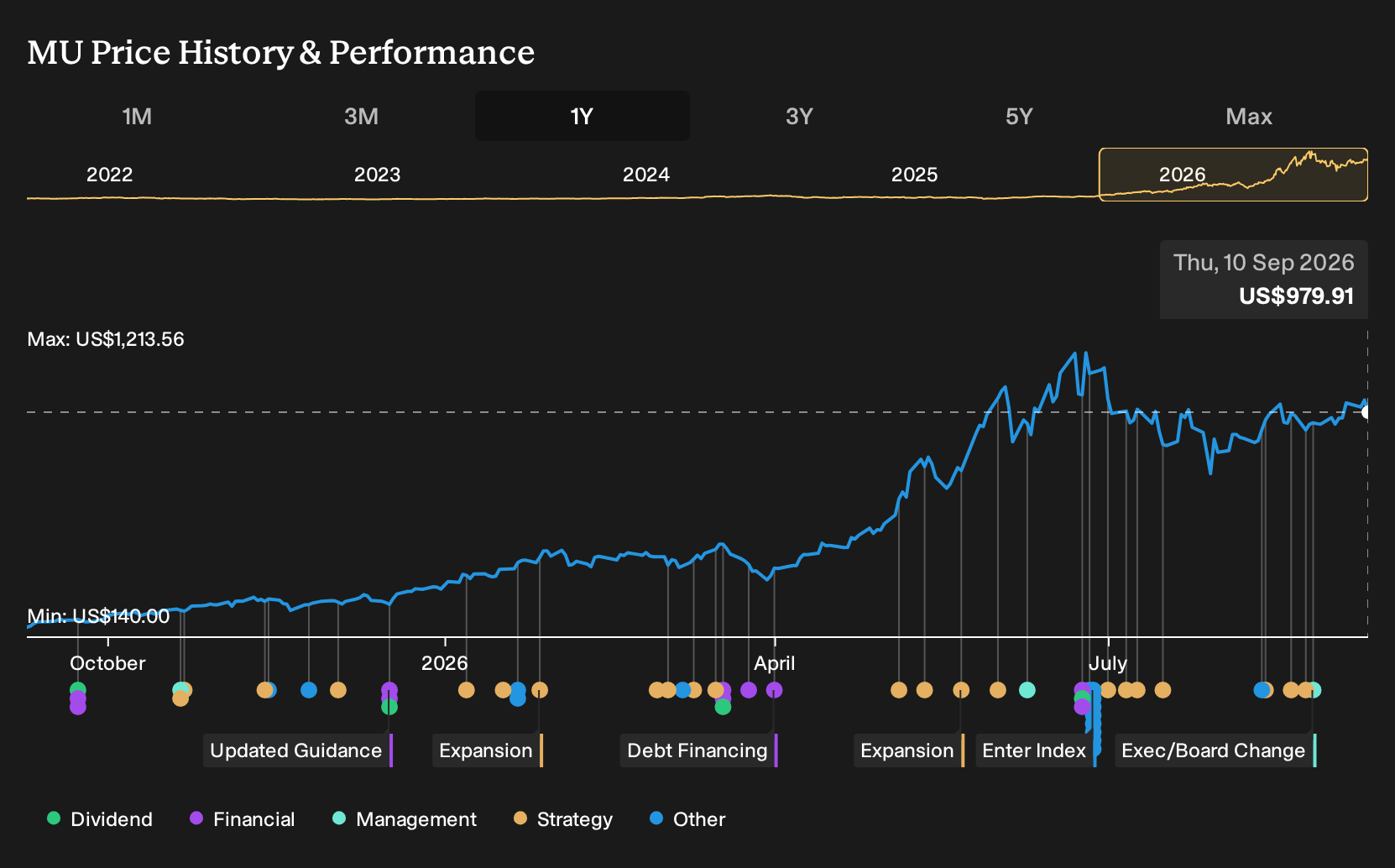Click the October axis label
Image resolution: width=1395 pixels, height=868 pixels.
(x=107, y=663)
